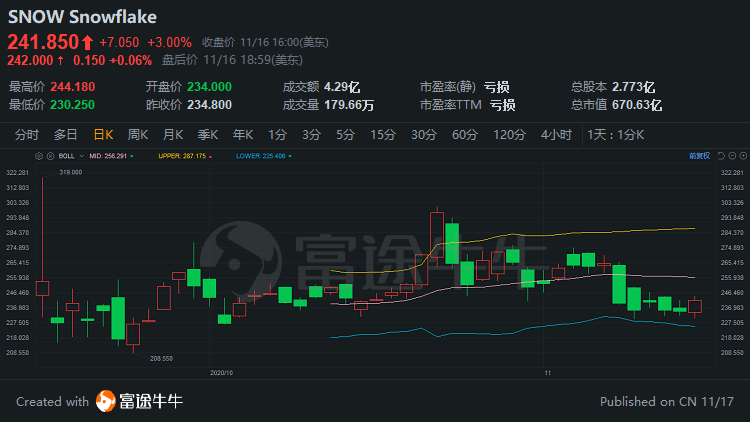Viewport: 750px width, 422px height.
Task: Select the 季K tab
Action: 208,135
